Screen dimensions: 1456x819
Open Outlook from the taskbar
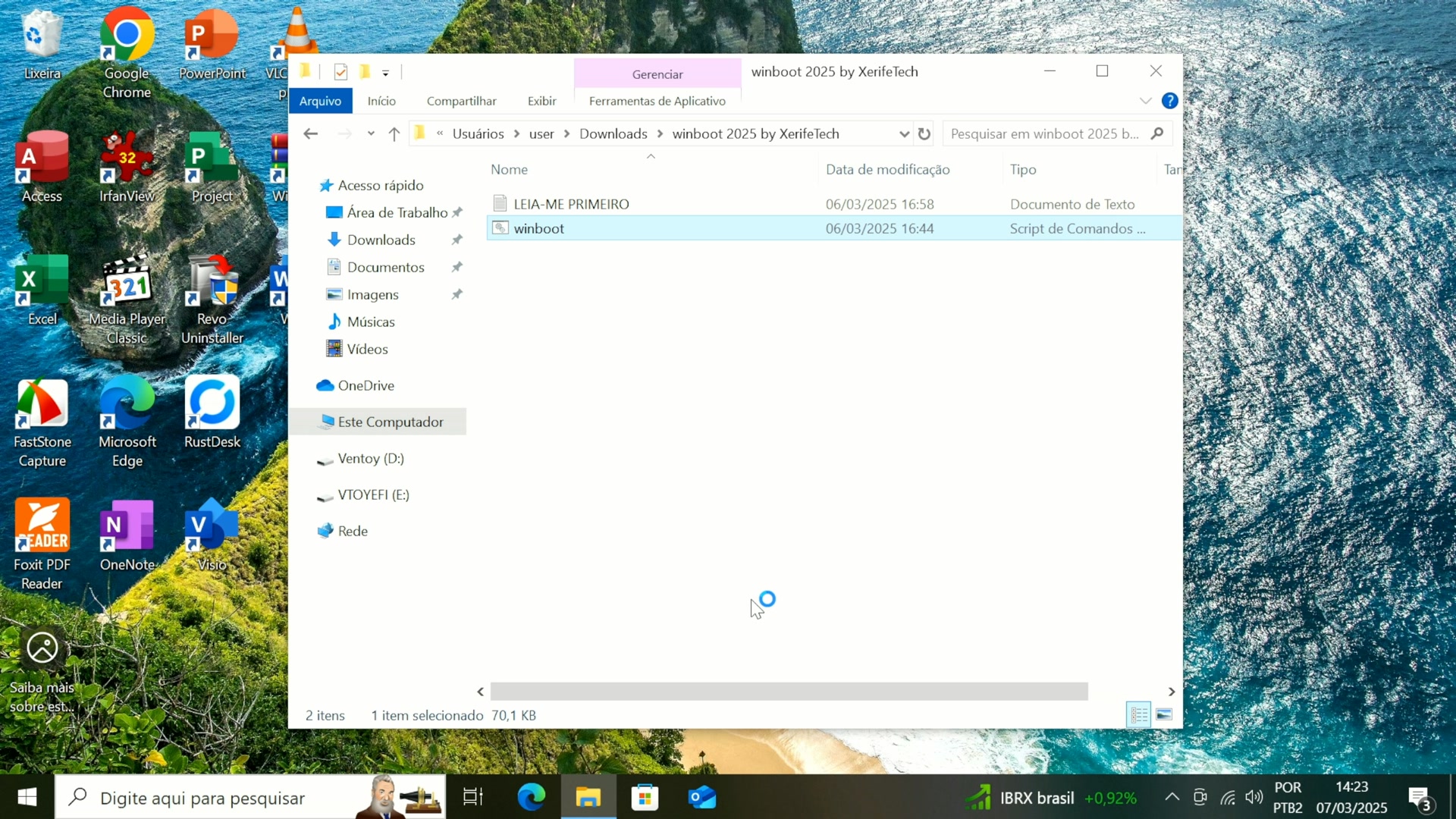(702, 797)
